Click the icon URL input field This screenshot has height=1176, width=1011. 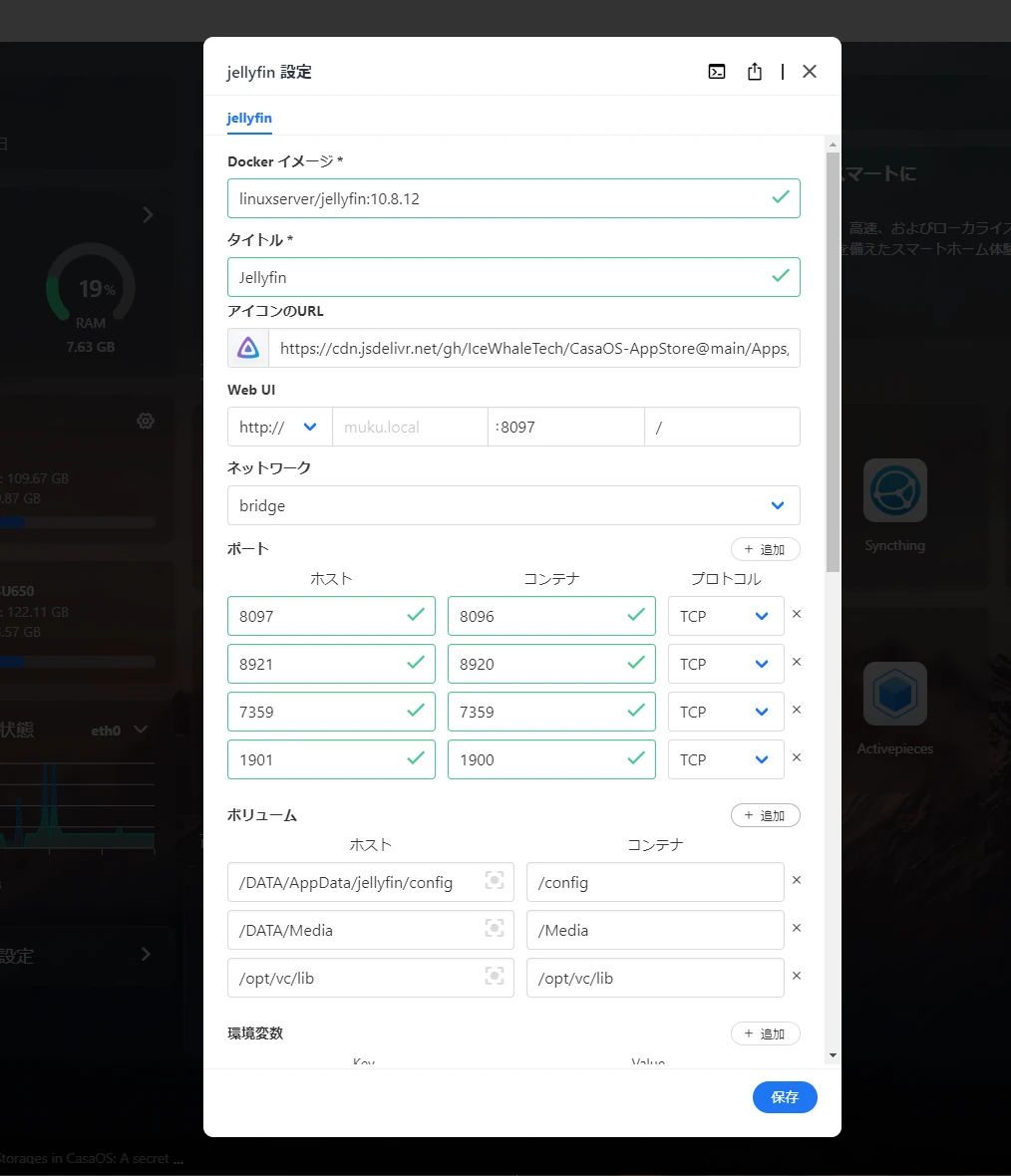click(x=534, y=348)
